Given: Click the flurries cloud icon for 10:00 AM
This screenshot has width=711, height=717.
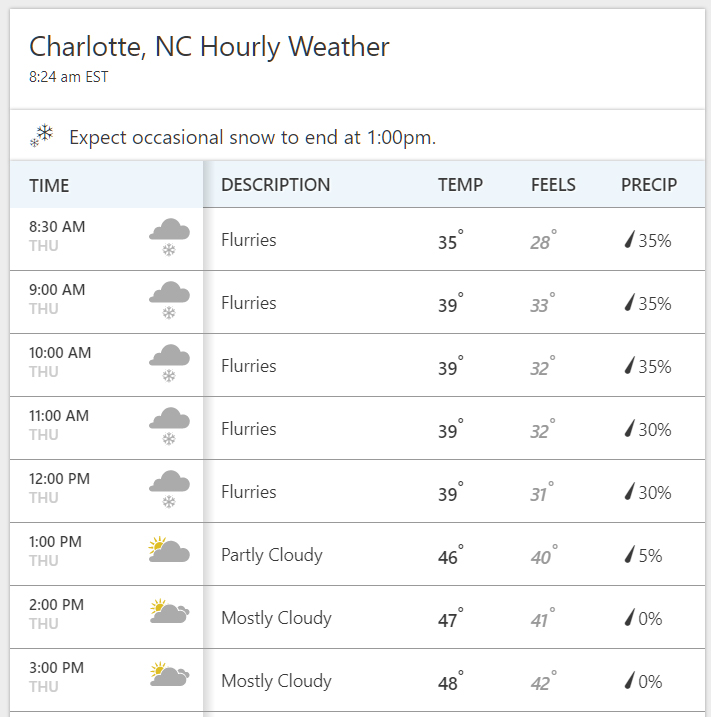Looking at the screenshot, I should pyautogui.click(x=169, y=363).
